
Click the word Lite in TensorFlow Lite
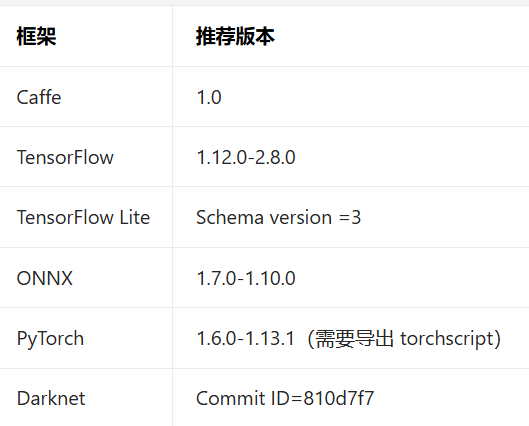(x=135, y=217)
